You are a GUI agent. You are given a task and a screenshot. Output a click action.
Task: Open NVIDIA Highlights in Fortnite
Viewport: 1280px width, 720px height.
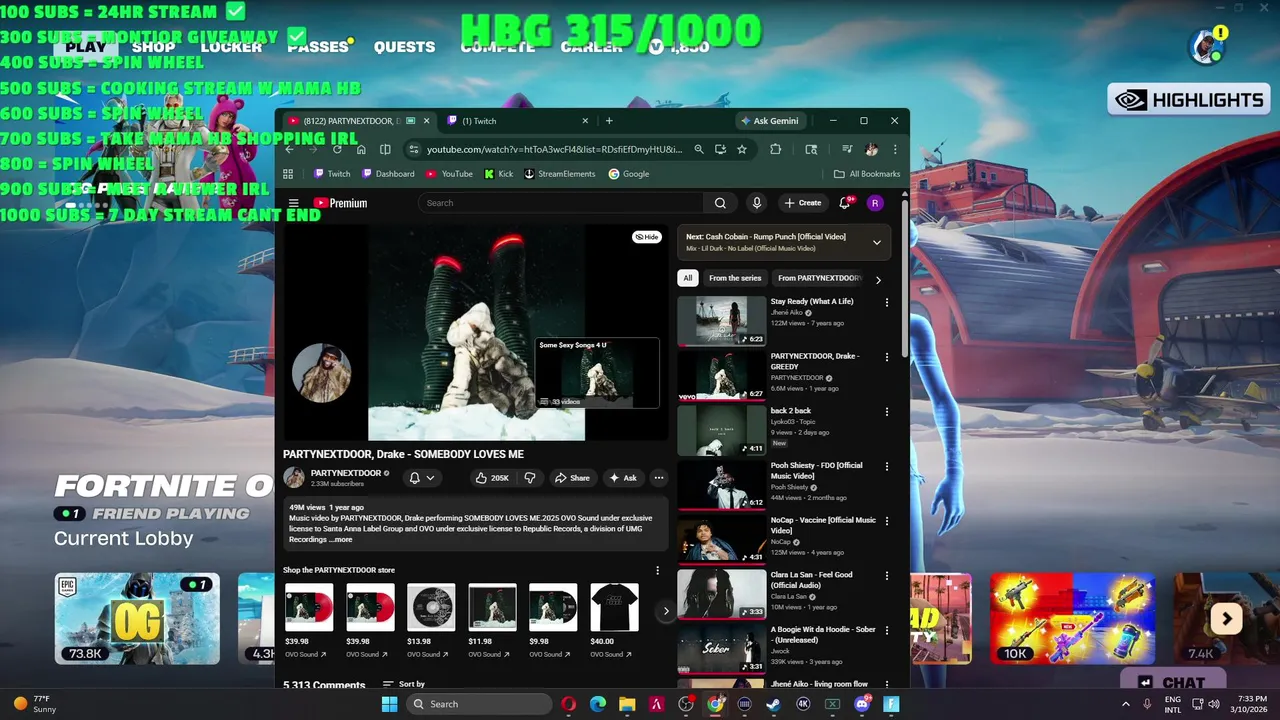[1189, 100]
